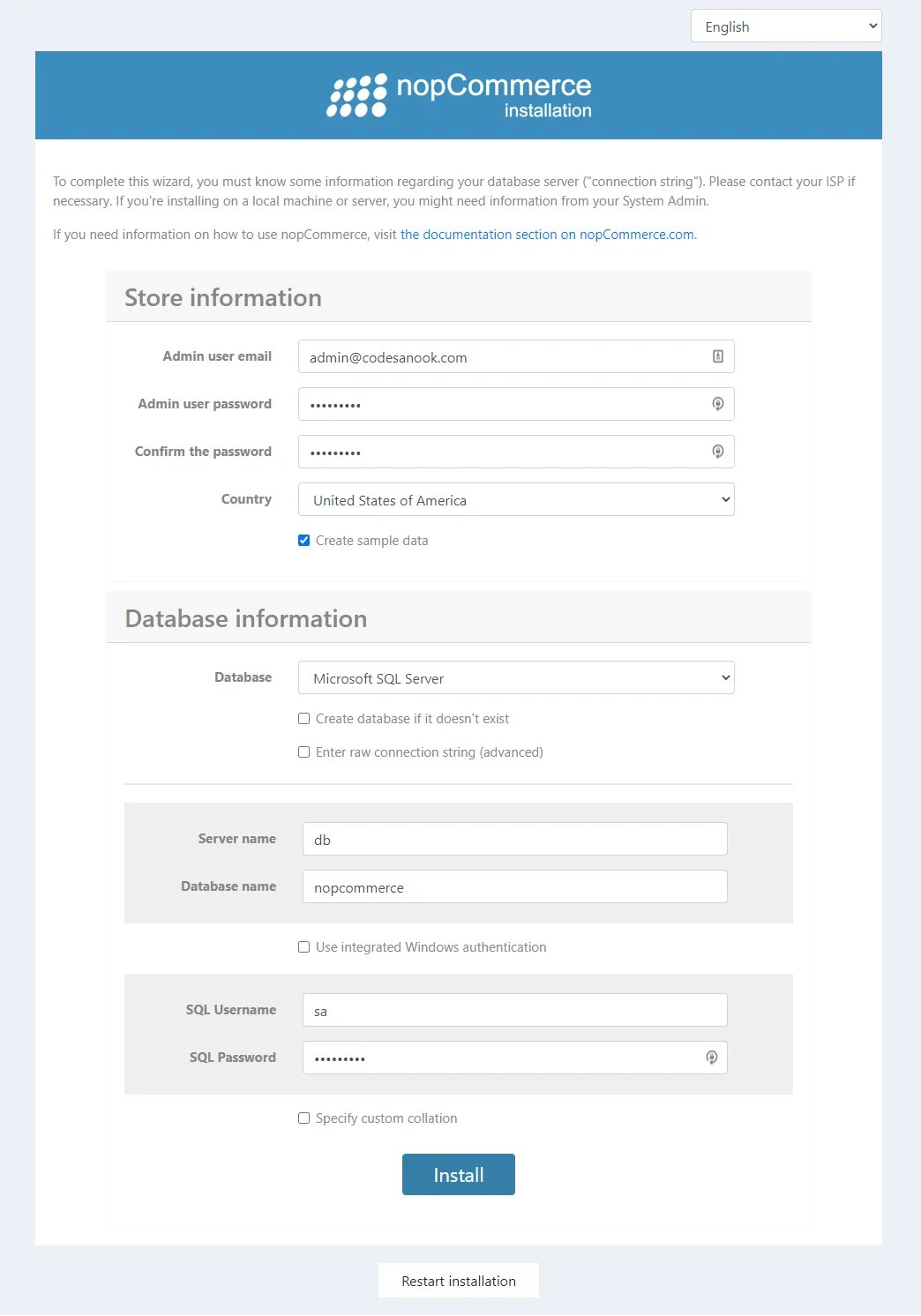Click the Install button
The width and height of the screenshot is (921, 1316).
tap(459, 1175)
